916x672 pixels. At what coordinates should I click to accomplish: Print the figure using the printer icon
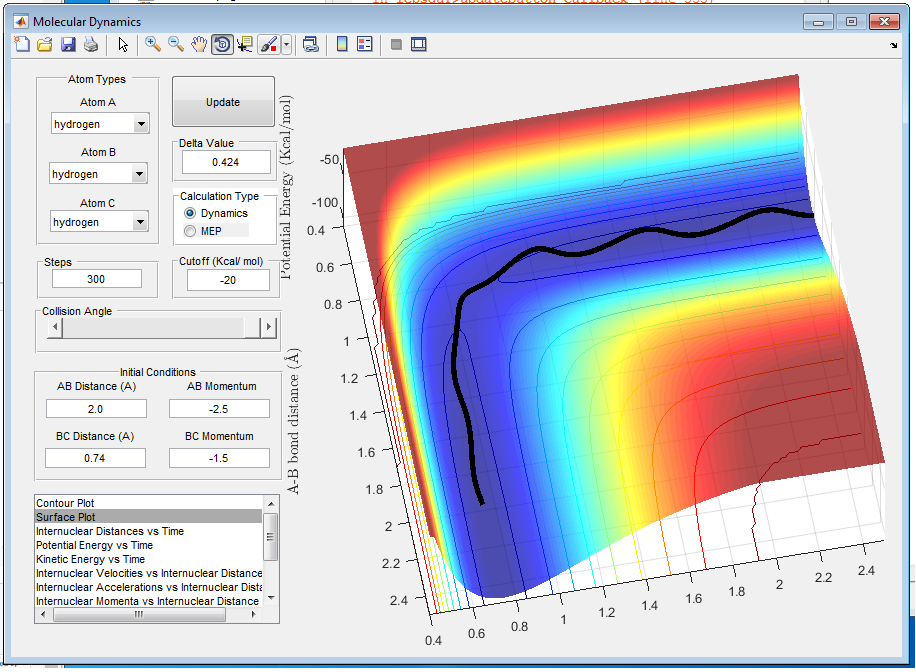point(91,44)
